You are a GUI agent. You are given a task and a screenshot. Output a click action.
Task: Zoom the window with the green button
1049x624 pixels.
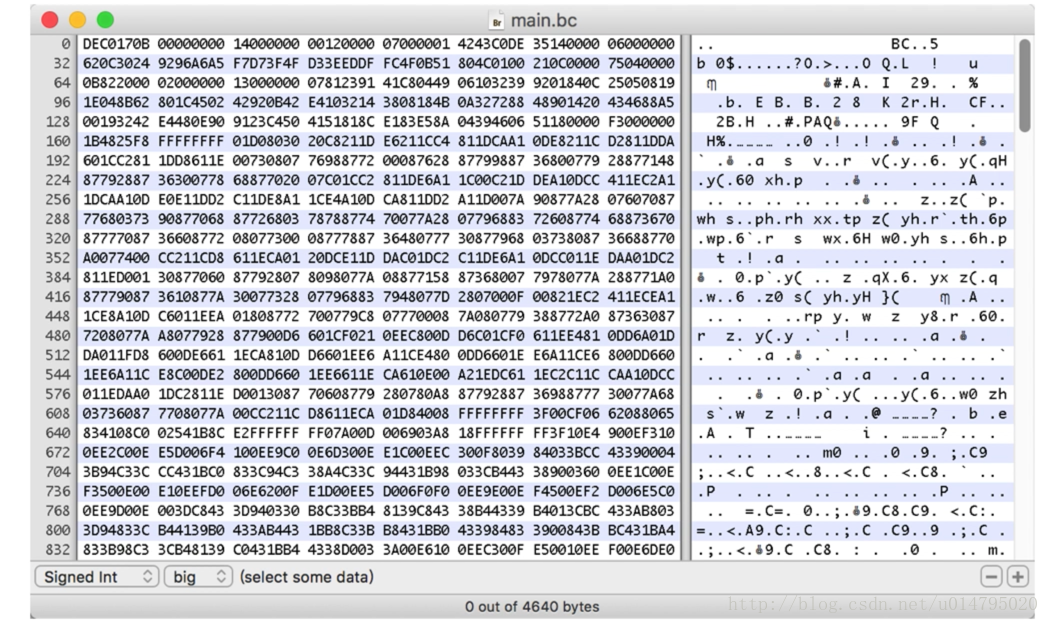tap(105, 20)
